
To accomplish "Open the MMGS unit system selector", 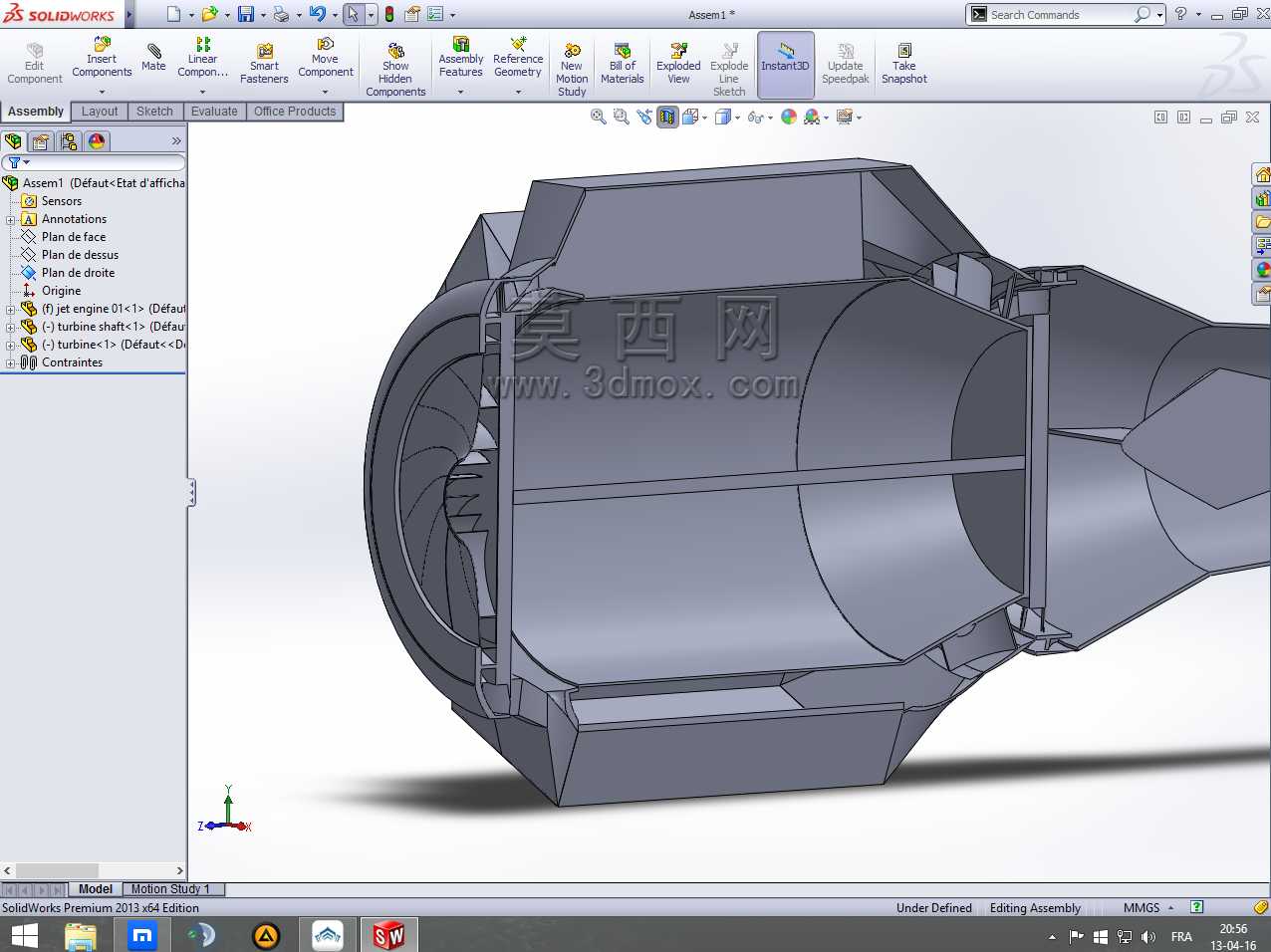I will click(x=1148, y=908).
